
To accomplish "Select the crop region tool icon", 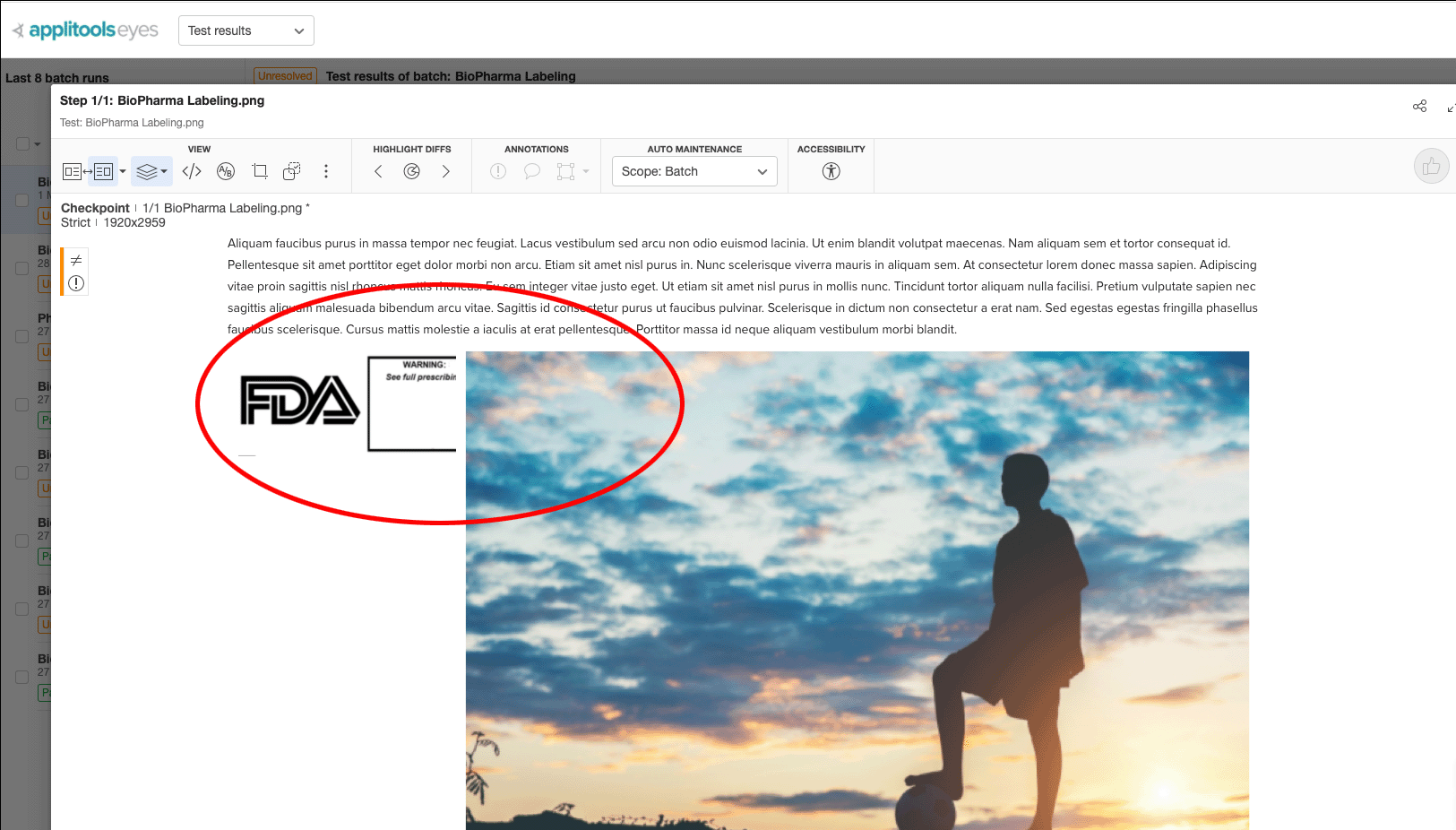I will coord(260,170).
